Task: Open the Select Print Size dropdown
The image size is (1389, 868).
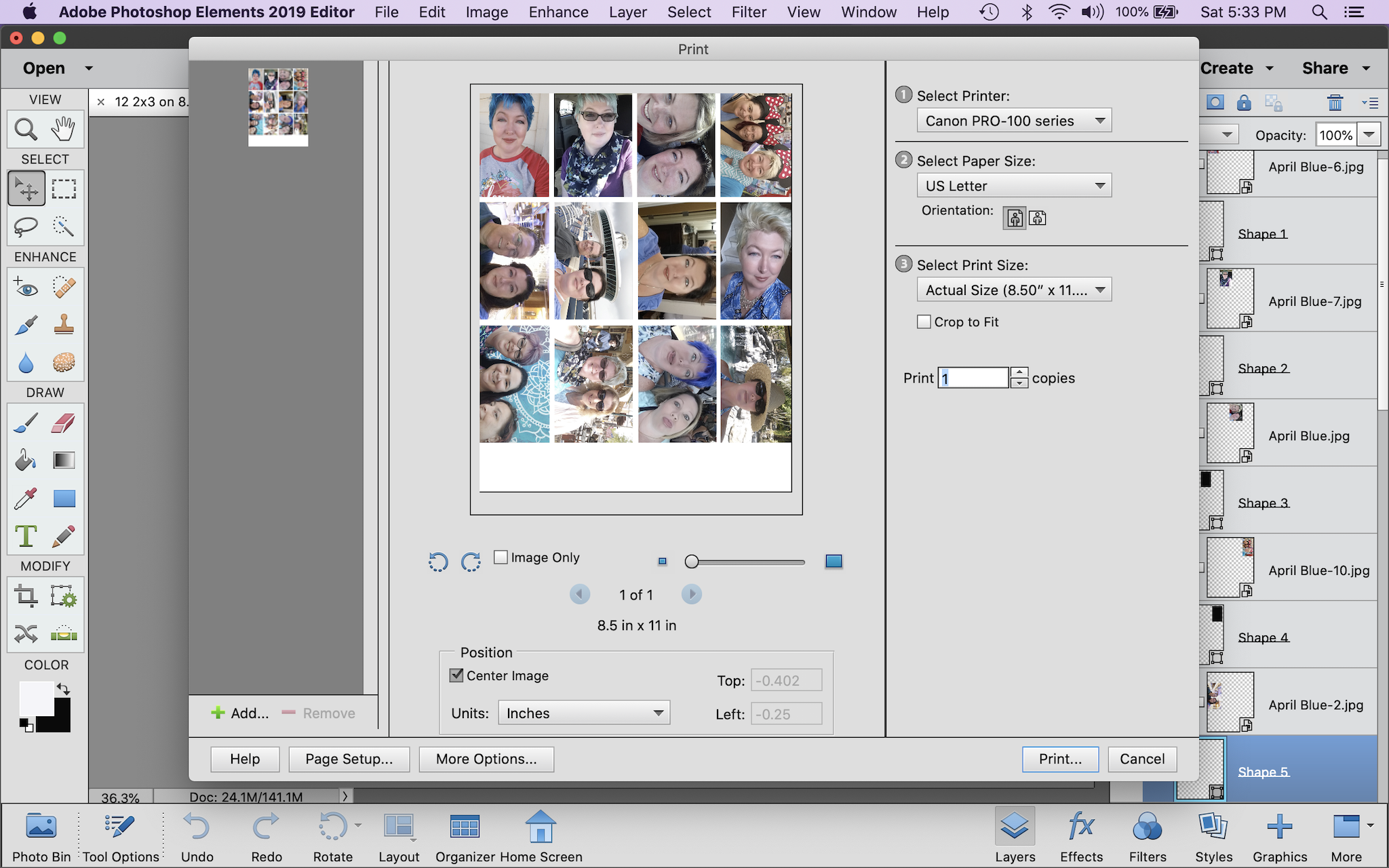Action: tap(1013, 290)
